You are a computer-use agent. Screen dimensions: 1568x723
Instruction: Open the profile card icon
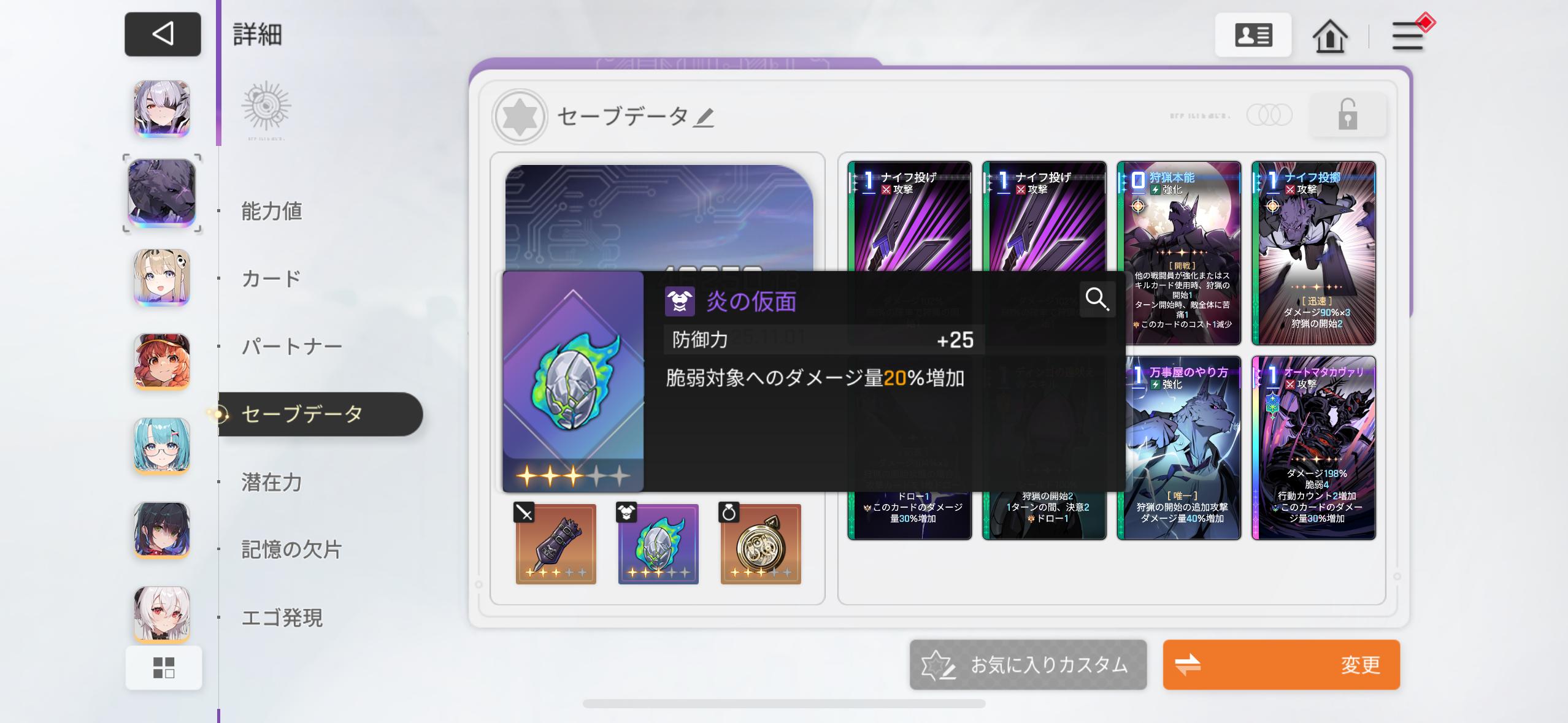[x=1253, y=36]
